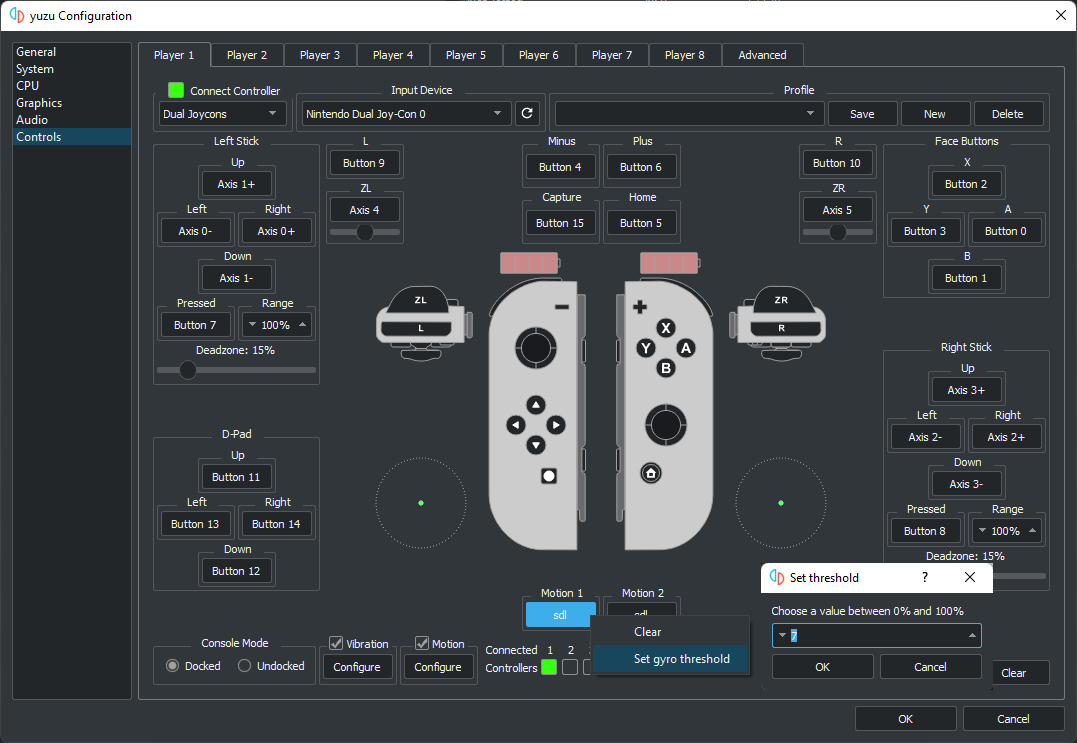Choose Clear from the Motion context menu
Image resolution: width=1077 pixels, height=743 pixels.
coord(670,632)
